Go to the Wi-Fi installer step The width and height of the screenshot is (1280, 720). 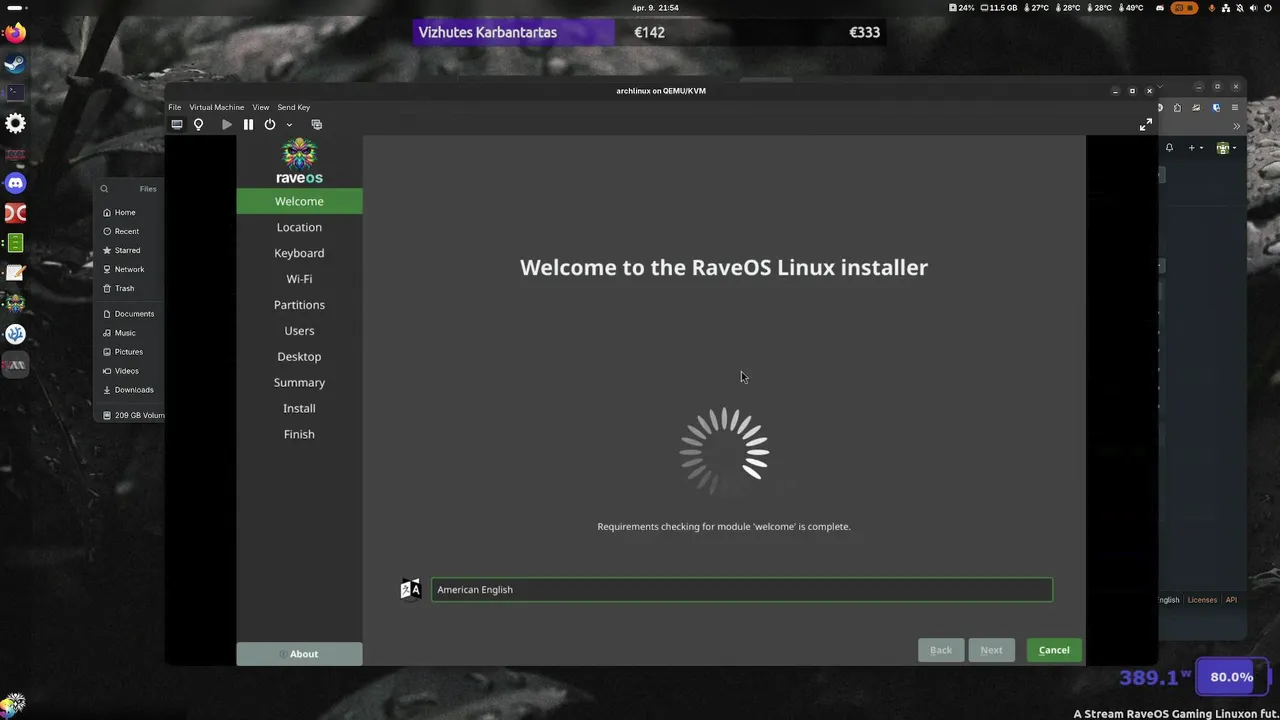299,279
